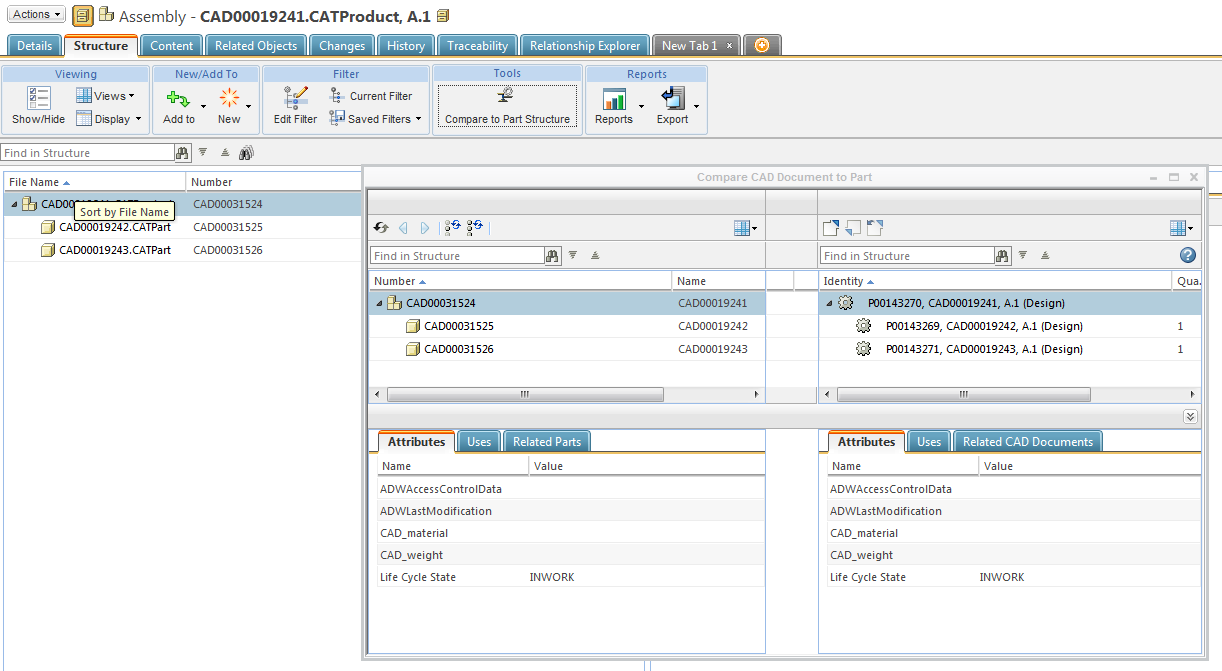
Task: Focus left pane Find in Structure field
Action: click(x=457, y=256)
